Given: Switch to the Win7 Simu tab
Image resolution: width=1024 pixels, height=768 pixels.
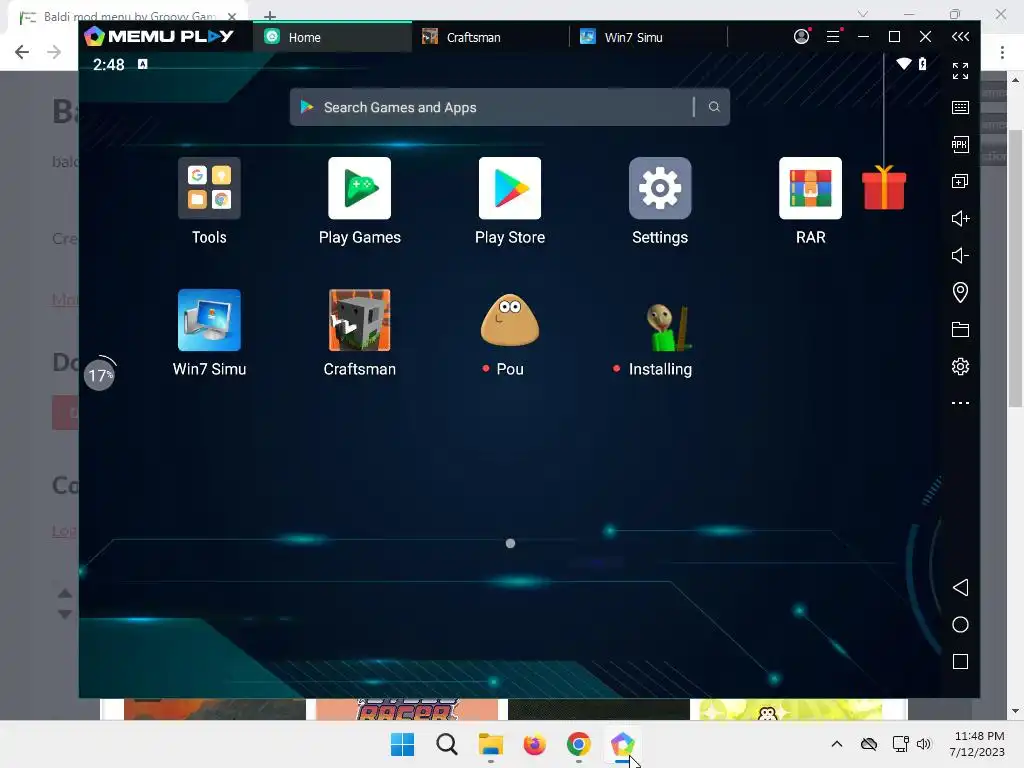Looking at the screenshot, I should pyautogui.click(x=648, y=37).
